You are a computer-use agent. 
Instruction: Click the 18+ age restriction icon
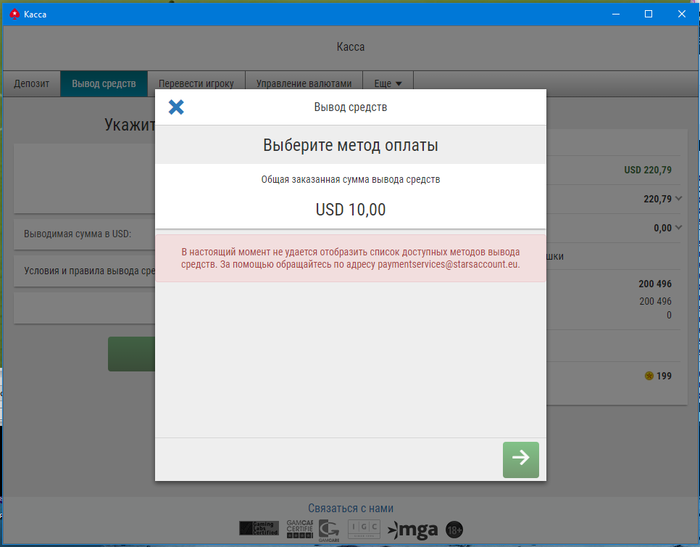(x=454, y=530)
